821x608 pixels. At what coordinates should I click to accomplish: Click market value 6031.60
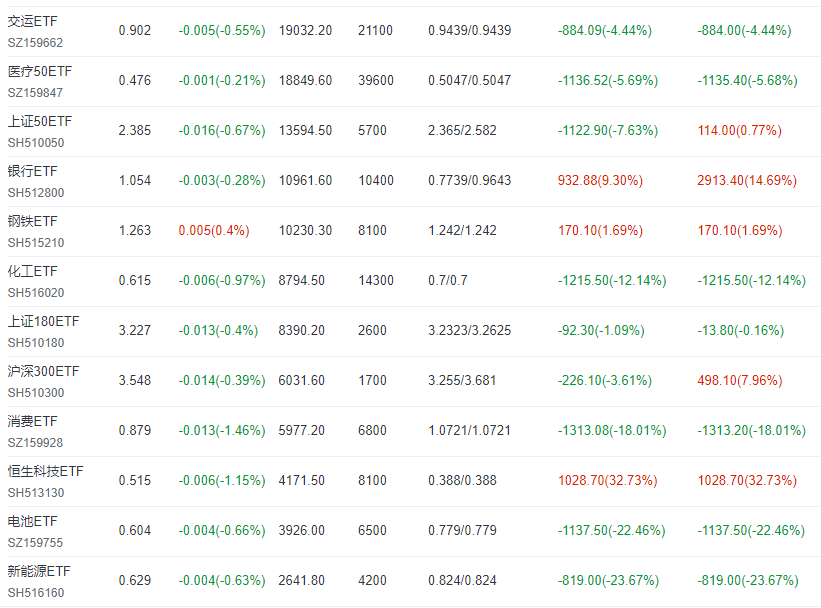point(302,380)
